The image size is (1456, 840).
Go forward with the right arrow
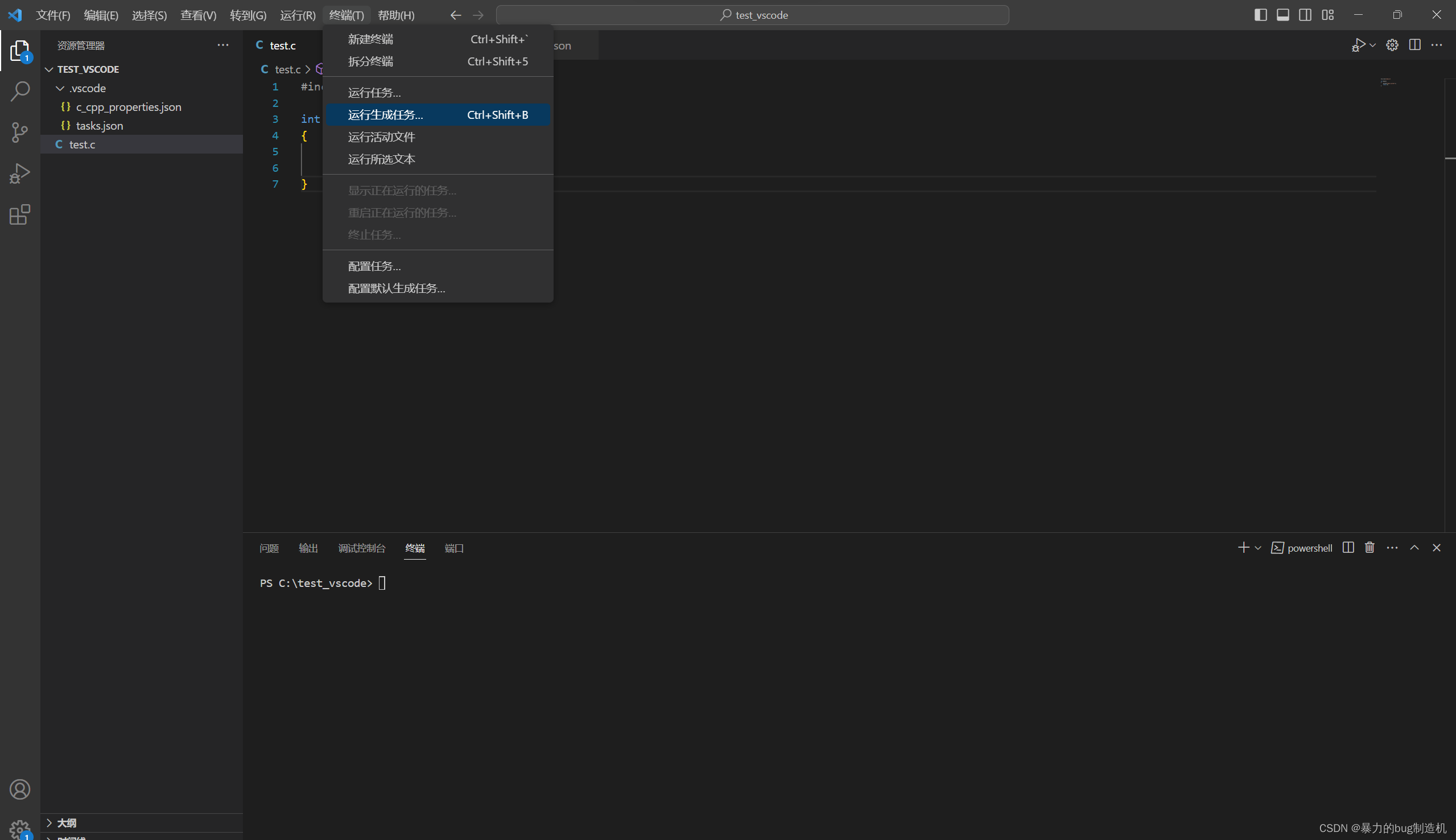click(479, 15)
